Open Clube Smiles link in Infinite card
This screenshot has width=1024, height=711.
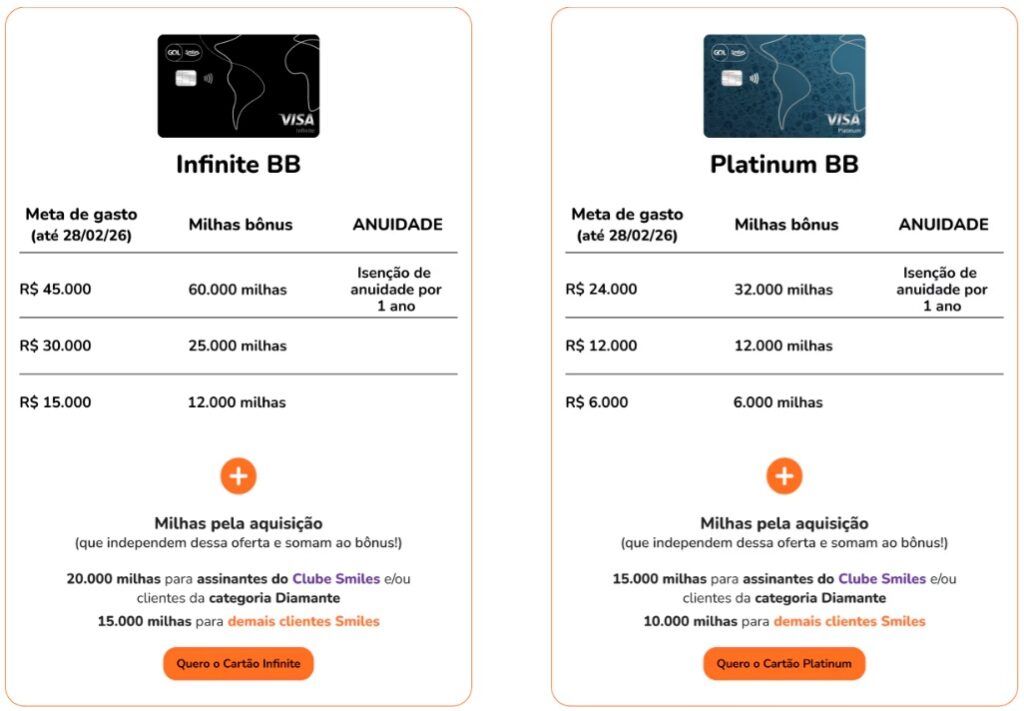(336, 579)
